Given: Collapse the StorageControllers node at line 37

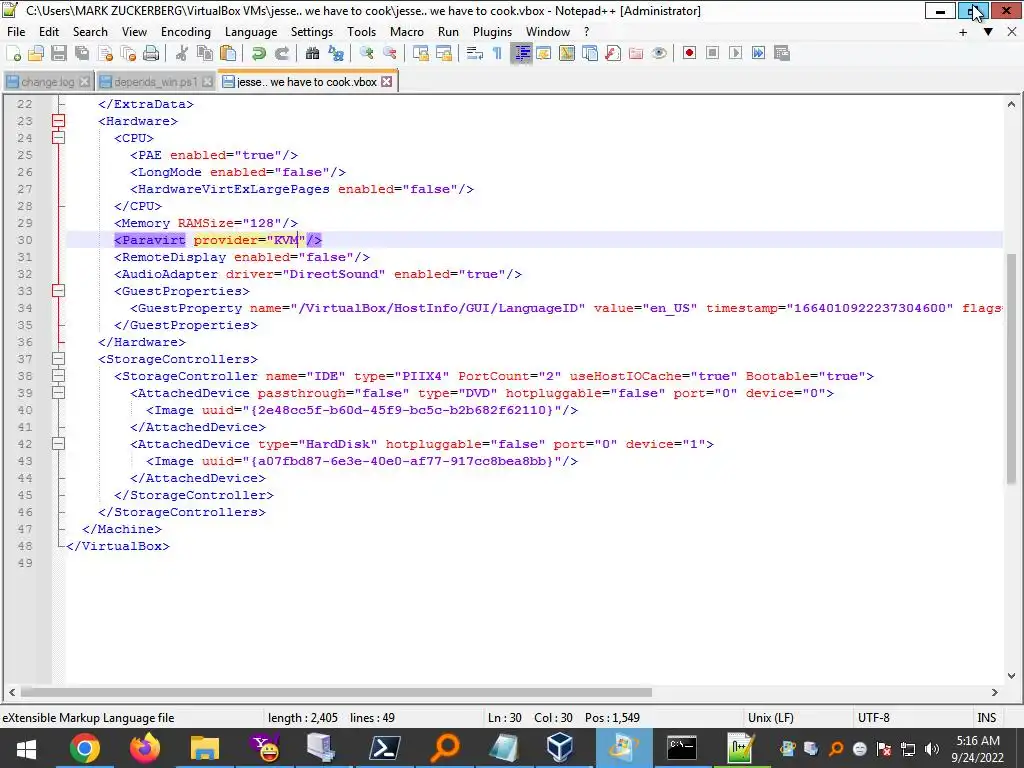Looking at the screenshot, I should point(58,359).
